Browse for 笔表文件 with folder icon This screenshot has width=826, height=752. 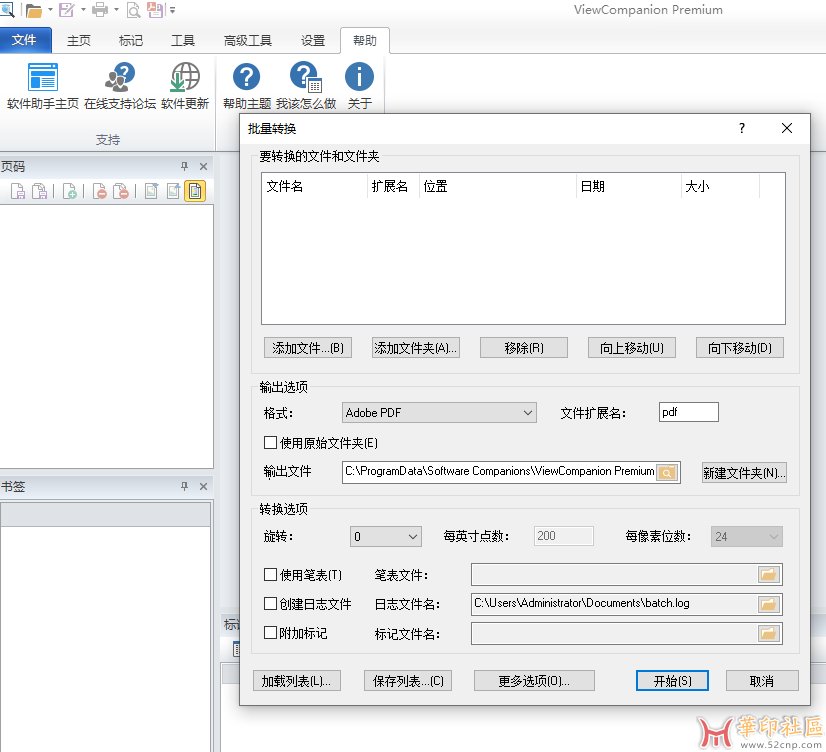pos(769,574)
